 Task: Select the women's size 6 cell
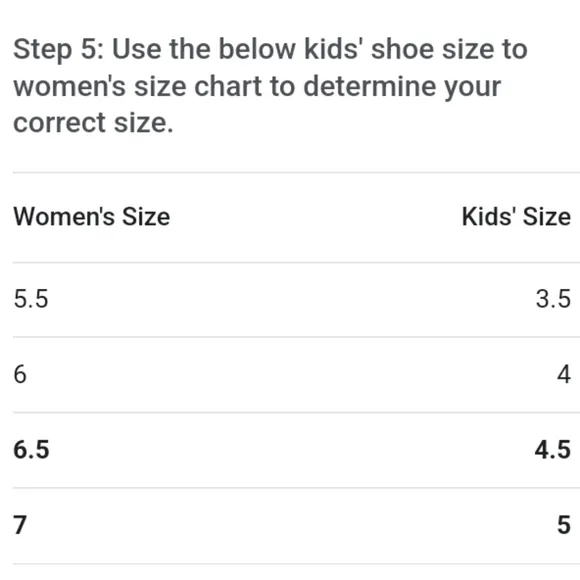point(20,374)
